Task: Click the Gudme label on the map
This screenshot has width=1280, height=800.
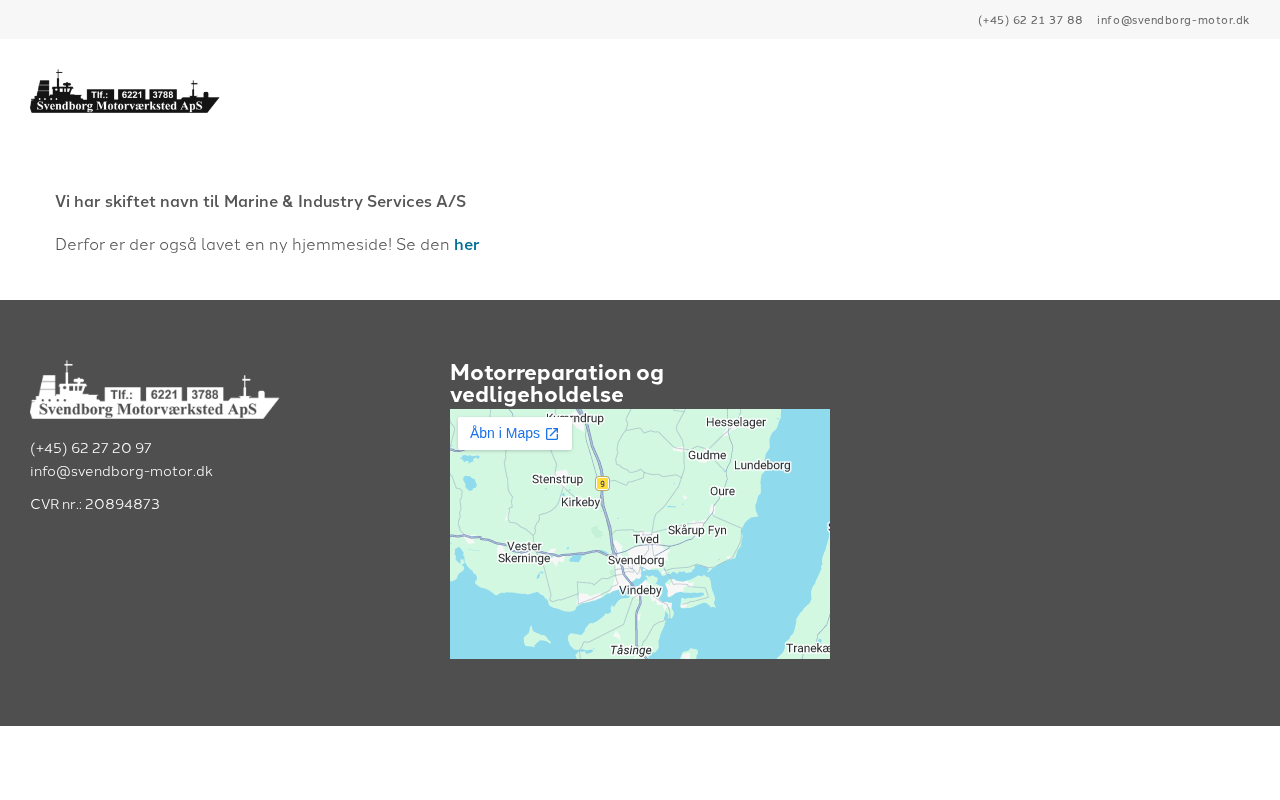Action: click(x=707, y=455)
